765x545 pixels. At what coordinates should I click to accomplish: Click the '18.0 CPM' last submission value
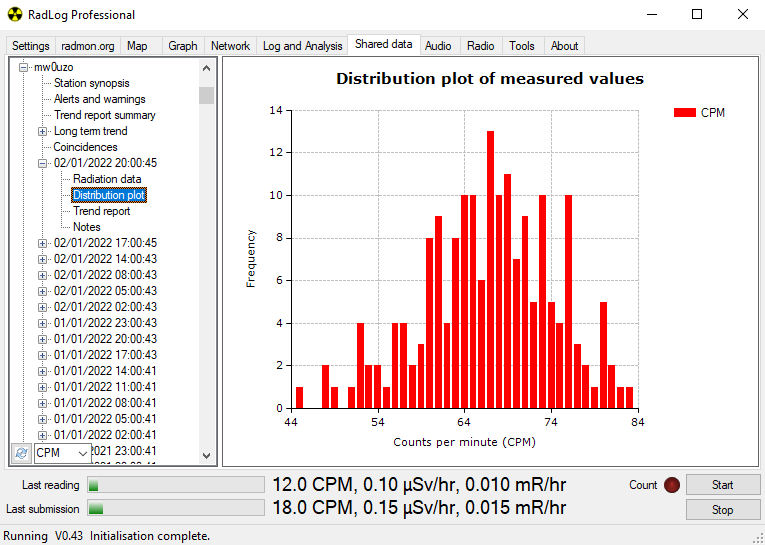(x=312, y=508)
